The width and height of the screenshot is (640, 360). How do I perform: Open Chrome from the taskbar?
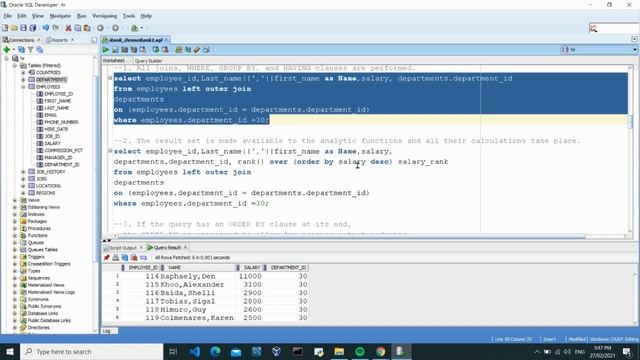point(380,351)
